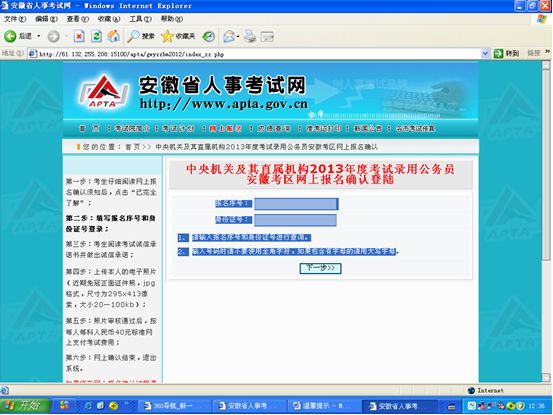This screenshot has width=553, height=415.
Task: Click the IE Back arrow icon
Action: (x=10, y=36)
